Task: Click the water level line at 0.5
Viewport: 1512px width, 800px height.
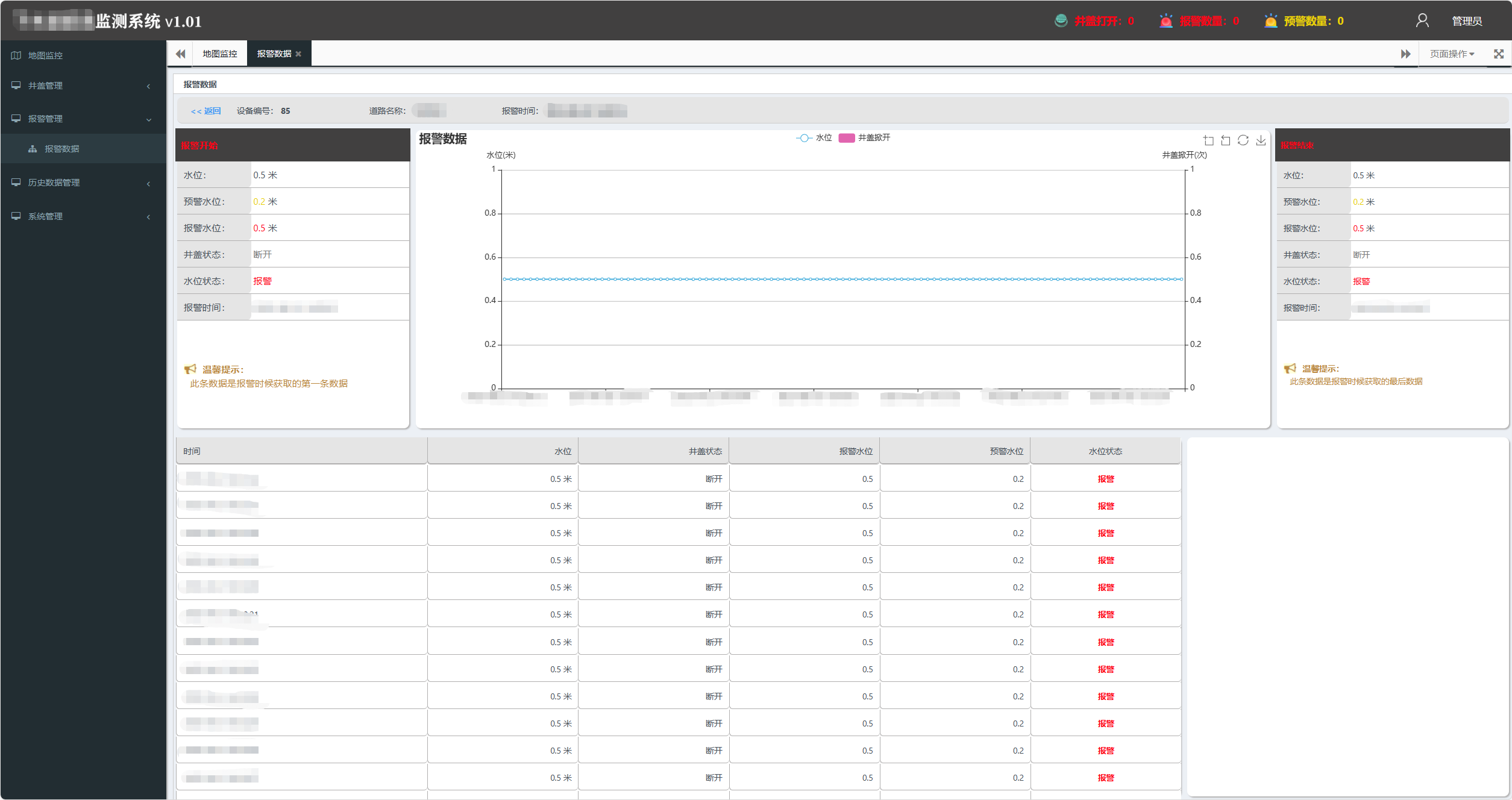Action: [843, 279]
